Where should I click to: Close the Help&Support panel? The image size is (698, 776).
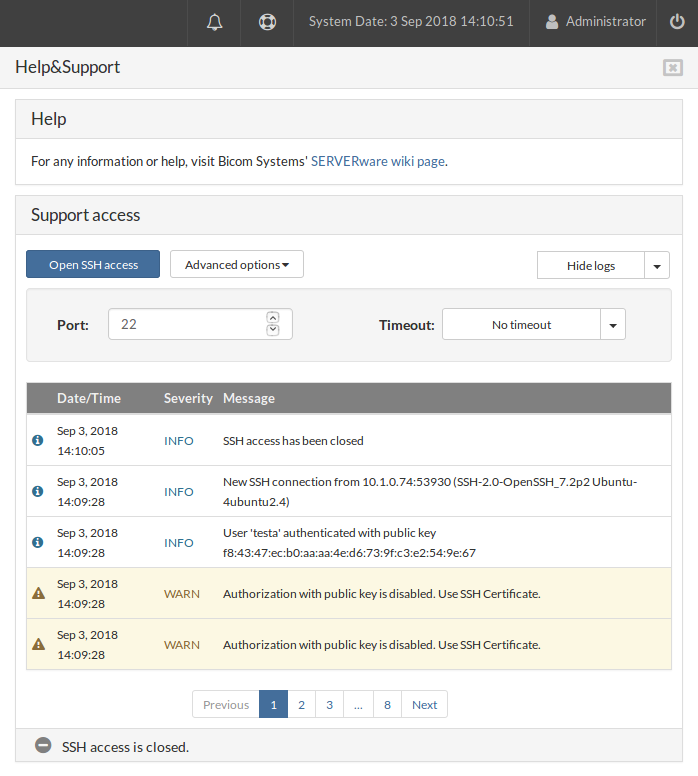tap(672, 68)
